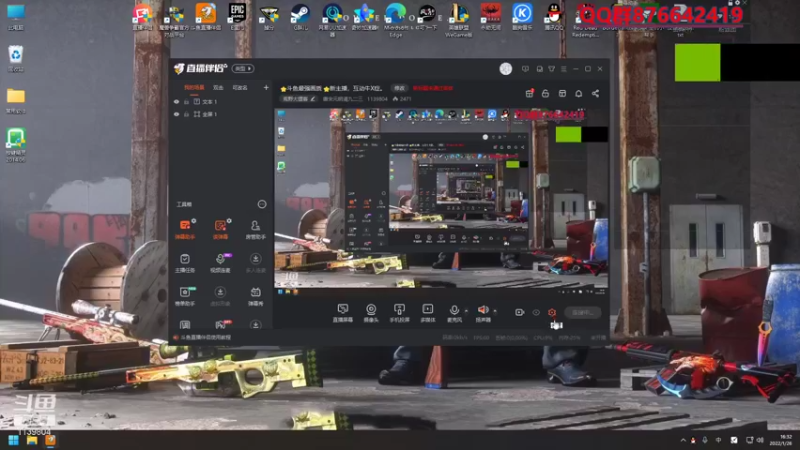Viewport: 800px width, 450px height.
Task: Open the feedback chat icon in the title bar
Action: coord(526,69)
